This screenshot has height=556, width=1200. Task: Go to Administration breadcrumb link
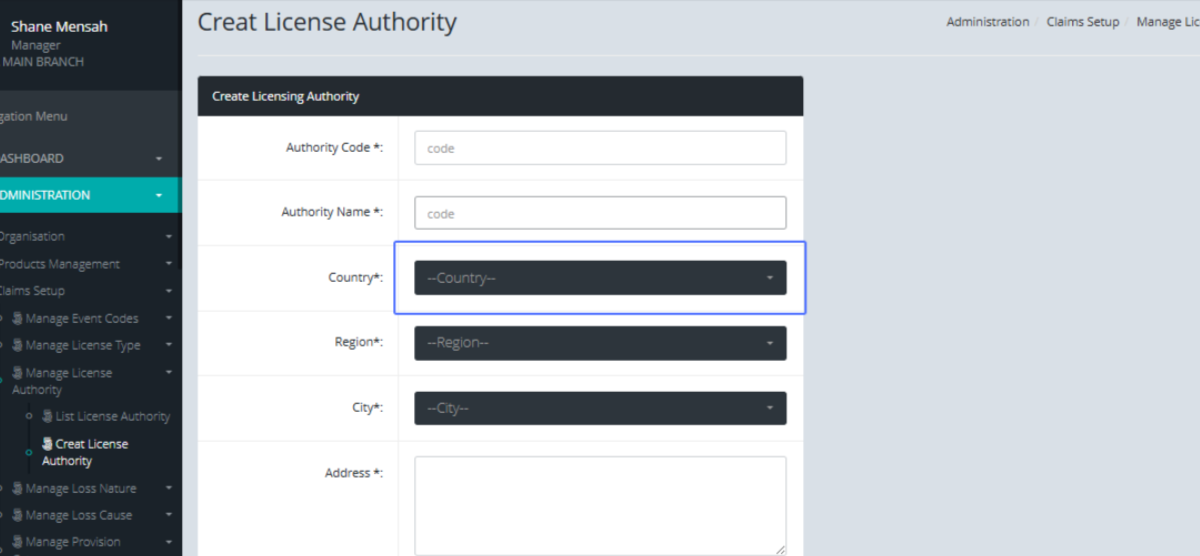(987, 22)
